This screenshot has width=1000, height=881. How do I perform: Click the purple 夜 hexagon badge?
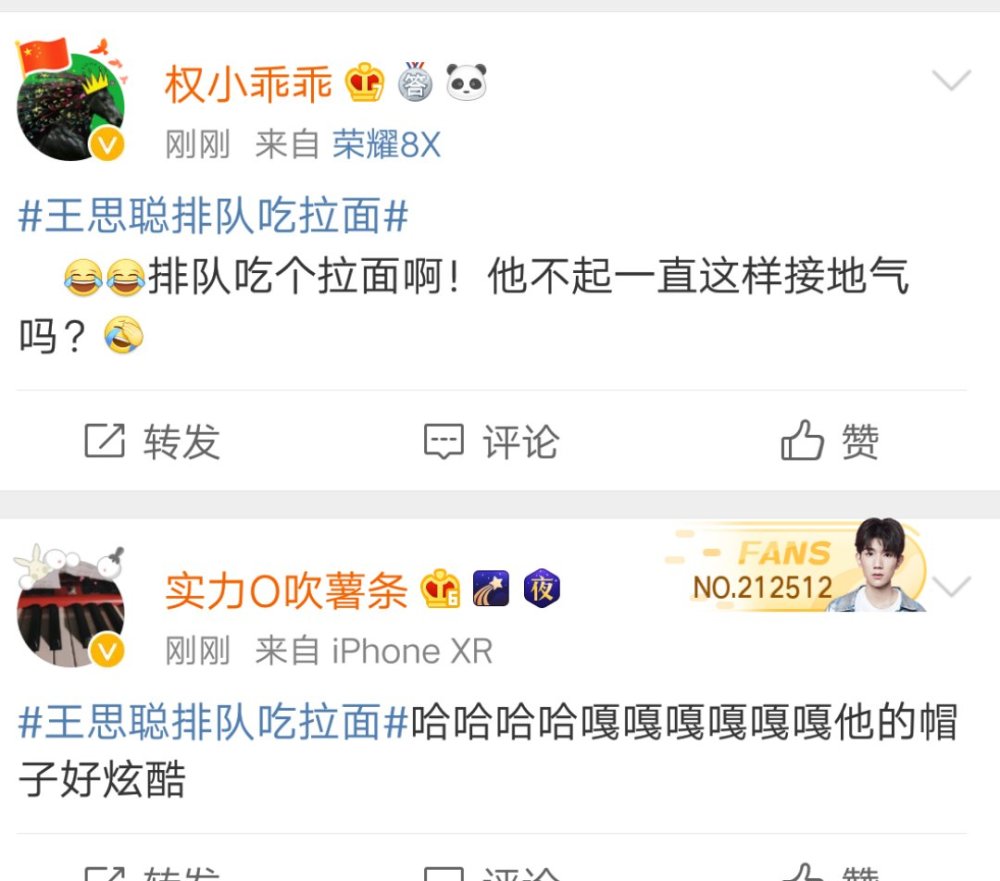pyautogui.click(x=541, y=588)
